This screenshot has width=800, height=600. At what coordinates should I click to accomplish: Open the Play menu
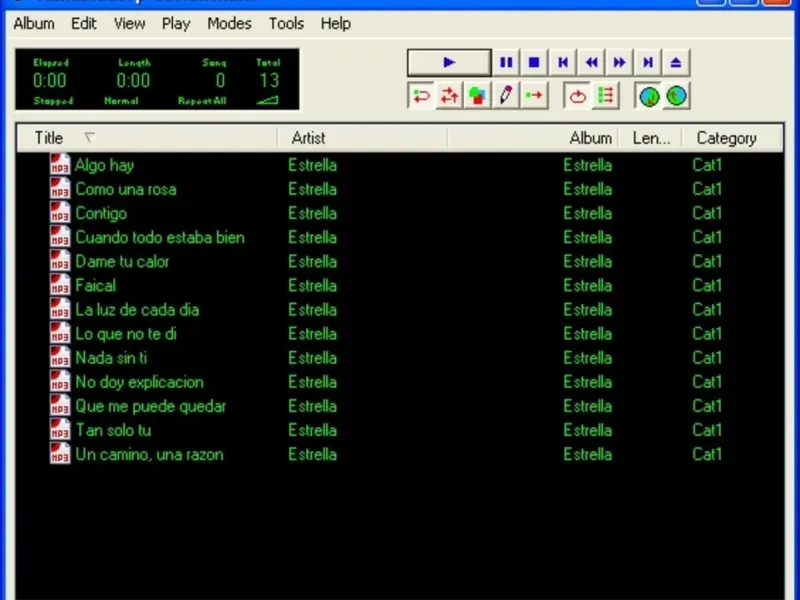(x=176, y=23)
